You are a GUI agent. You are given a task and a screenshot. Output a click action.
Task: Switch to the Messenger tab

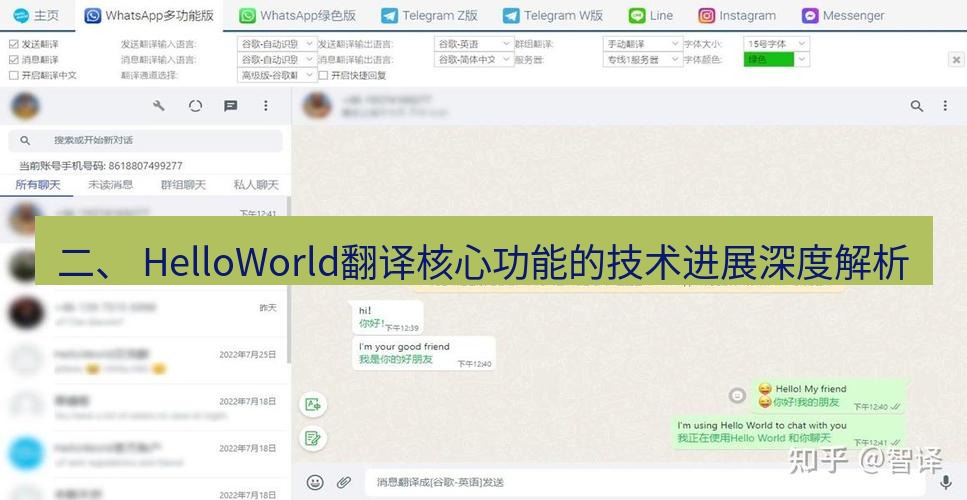(x=843, y=15)
